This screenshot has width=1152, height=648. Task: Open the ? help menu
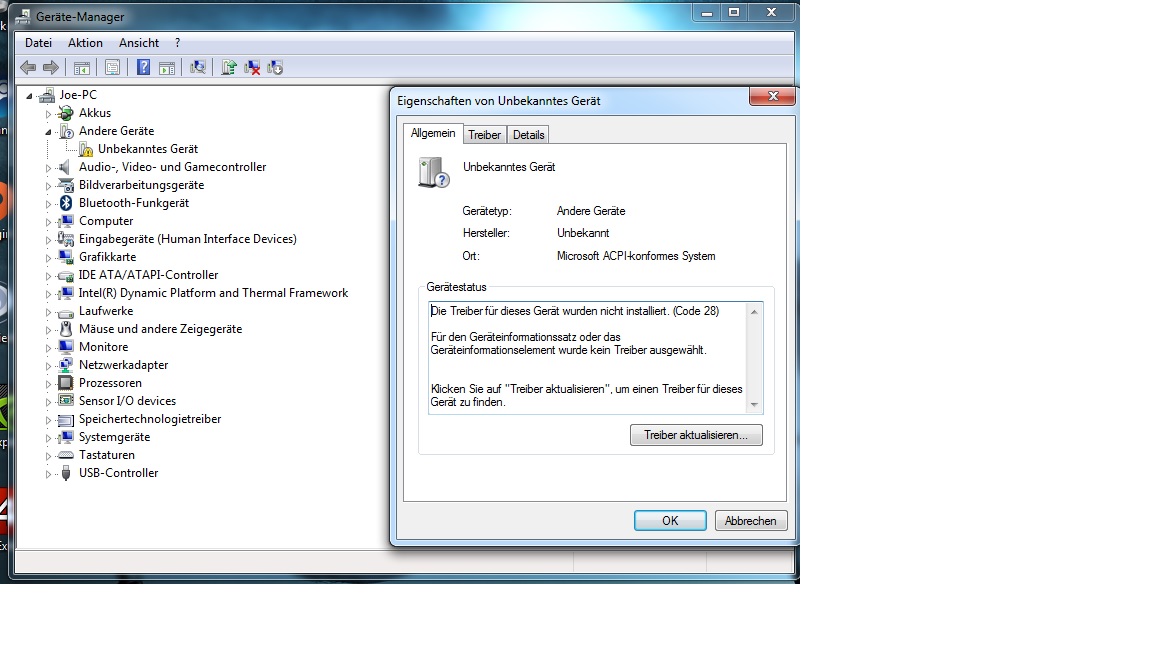tap(177, 43)
